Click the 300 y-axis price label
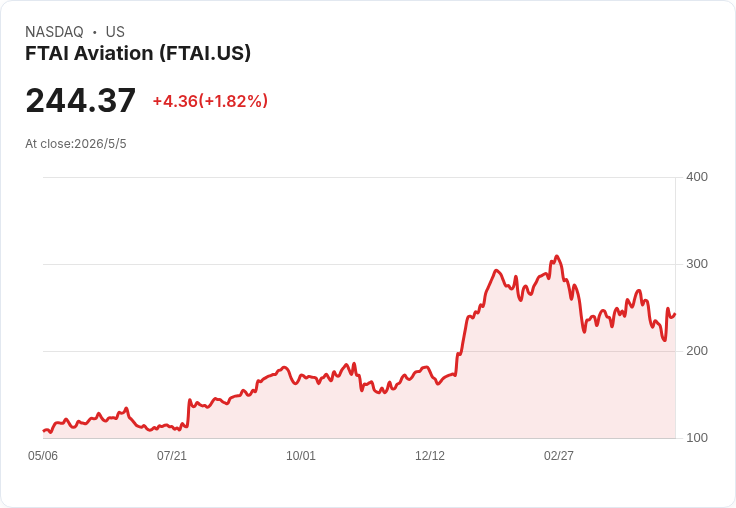Image resolution: width=736 pixels, height=508 pixels. click(x=697, y=264)
